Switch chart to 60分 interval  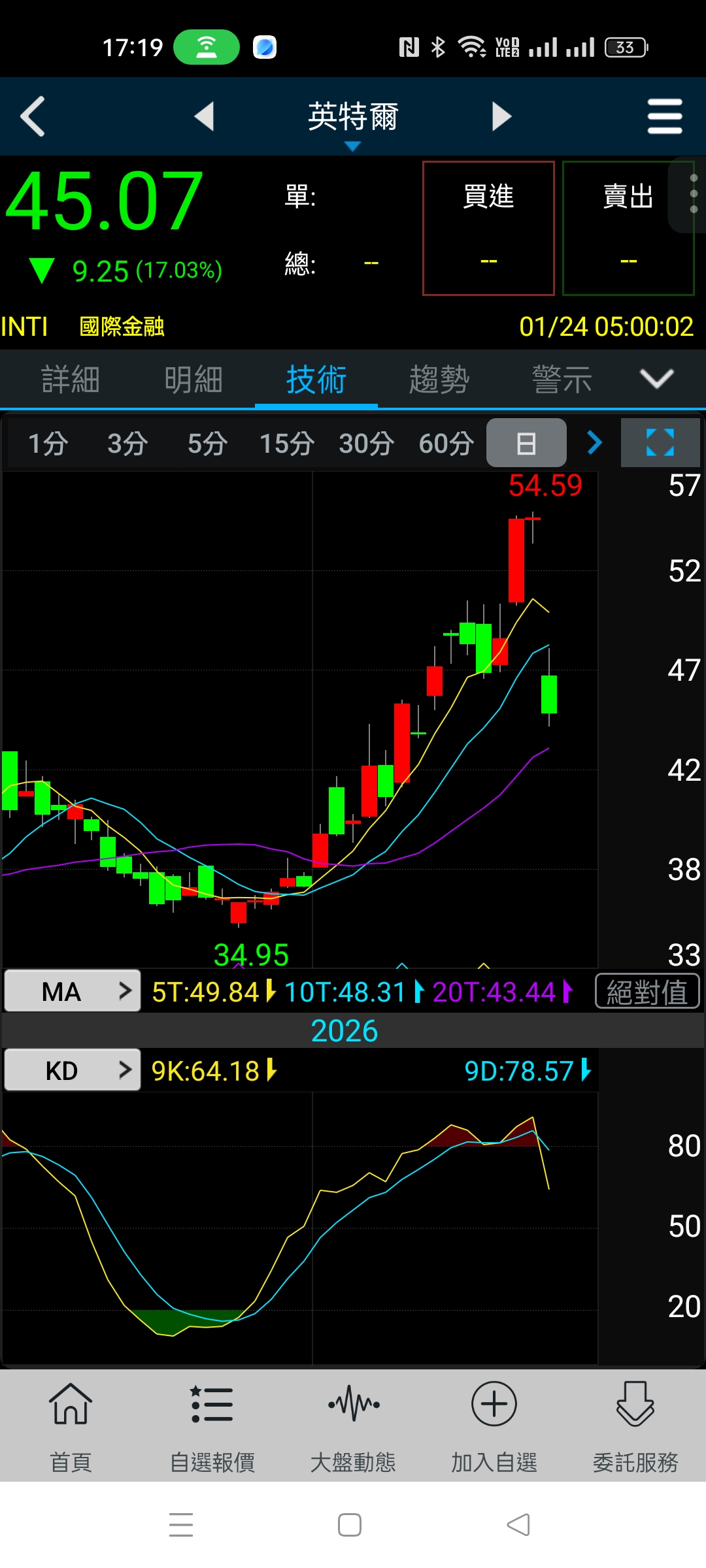tap(446, 444)
